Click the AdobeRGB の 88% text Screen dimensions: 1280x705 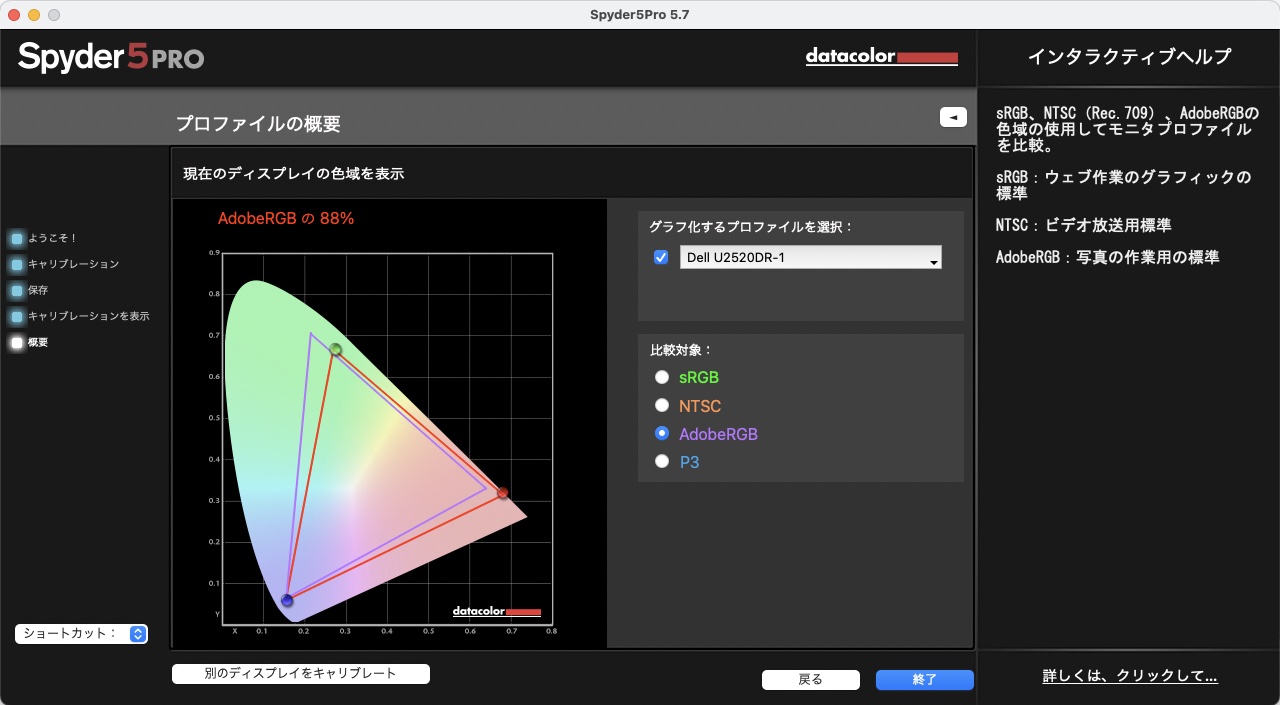click(286, 218)
